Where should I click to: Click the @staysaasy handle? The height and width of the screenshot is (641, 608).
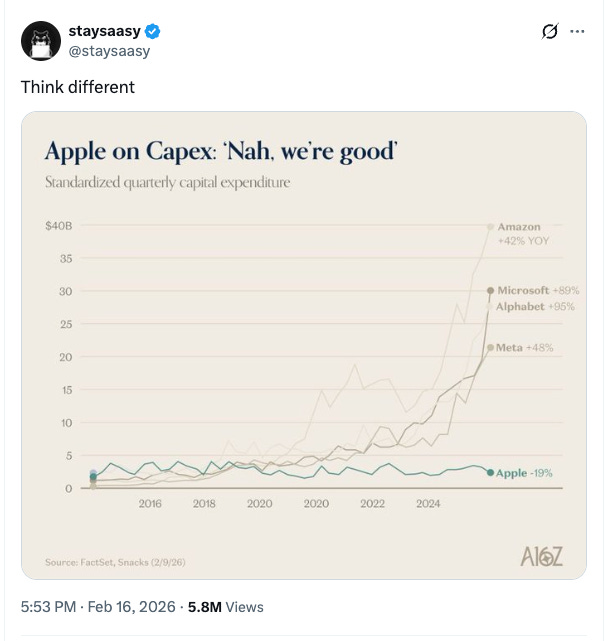click(x=108, y=50)
